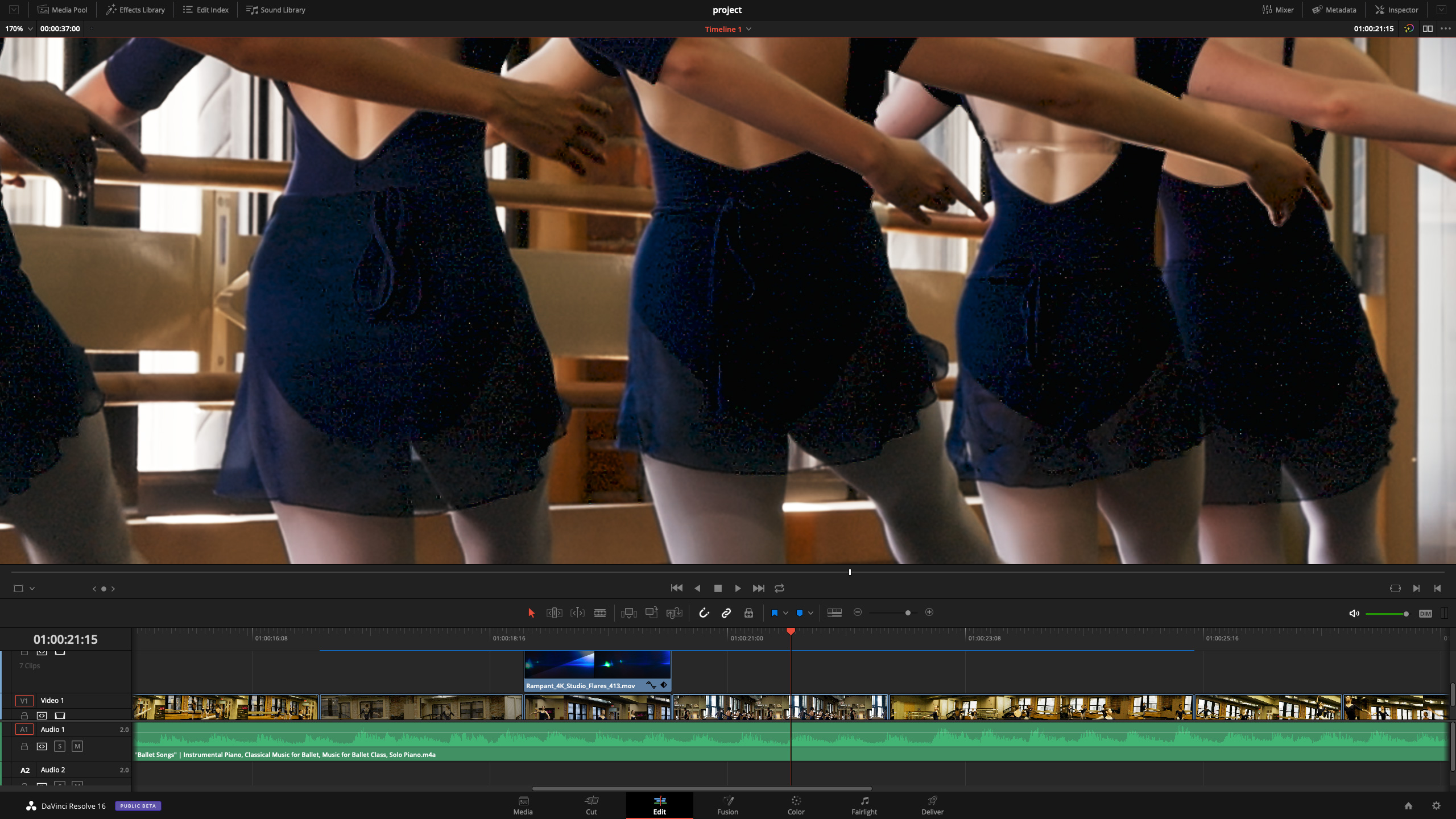Image resolution: width=1456 pixels, height=819 pixels.
Task: Jump to previous edit point button
Action: coord(1437,589)
